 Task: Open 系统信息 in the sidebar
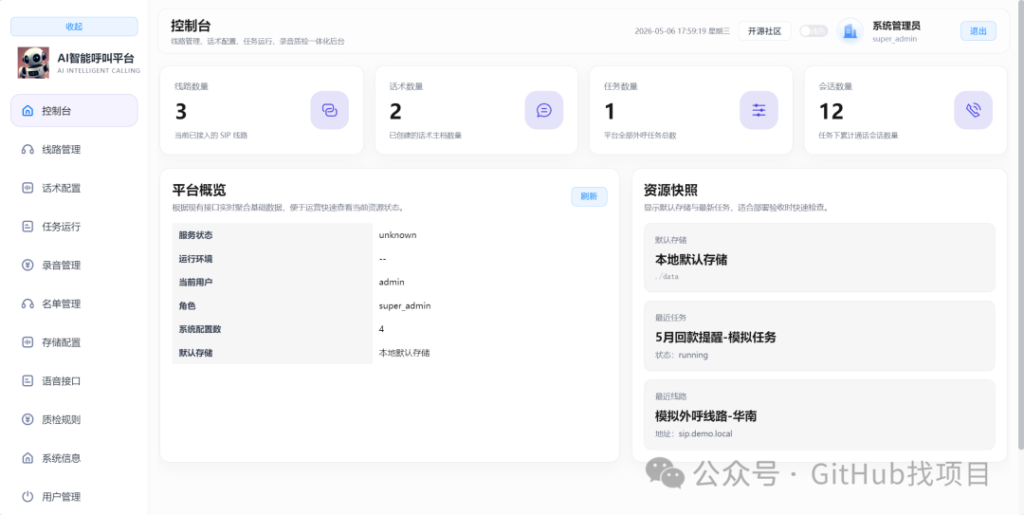(74, 458)
